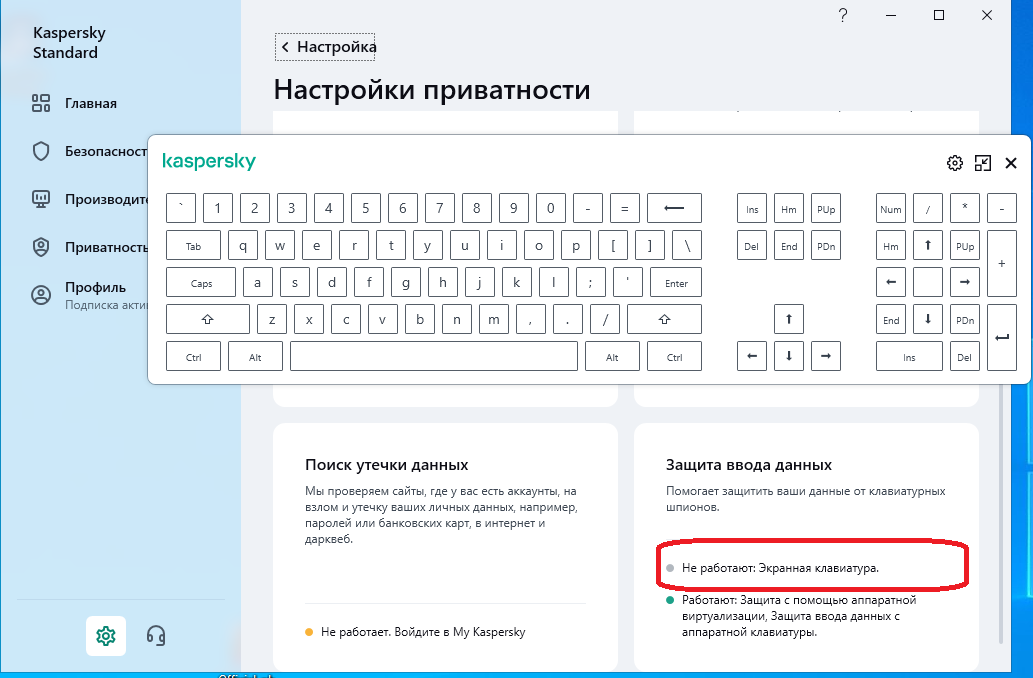Open the virtual keyboard settings gear

[955, 163]
